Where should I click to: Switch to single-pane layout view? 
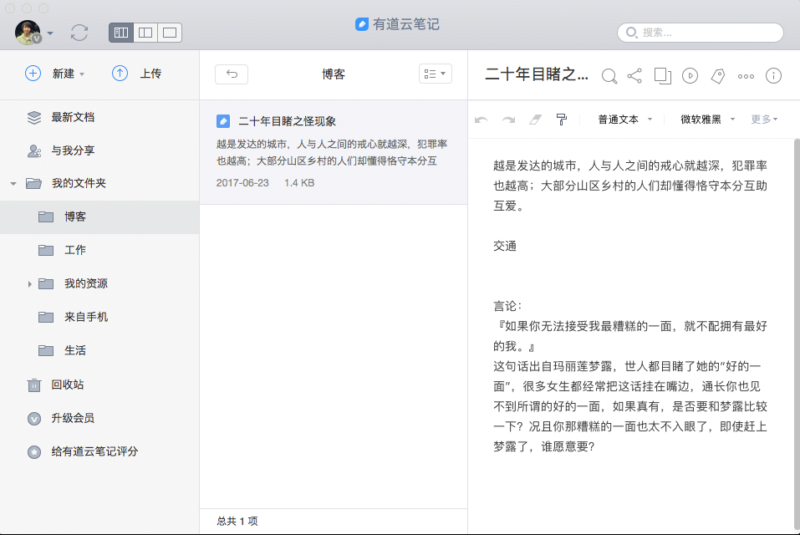170,33
